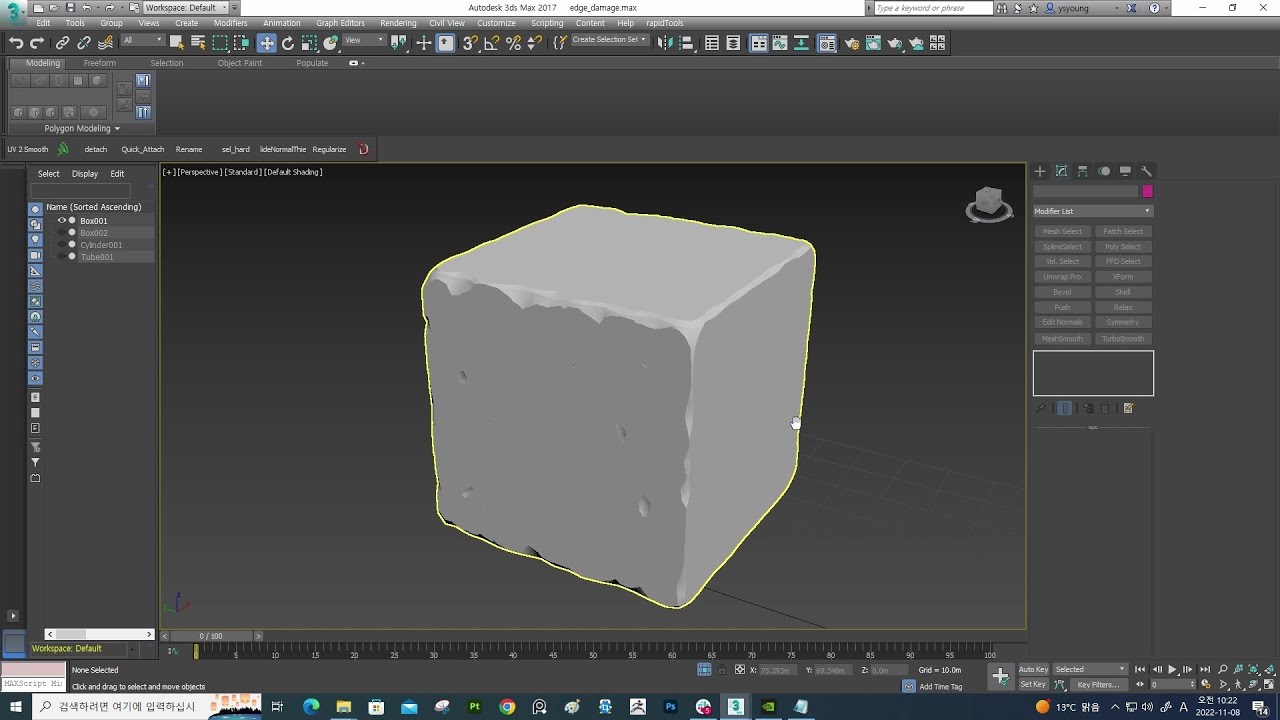The image size is (1280, 720).
Task: Activate Select and Scale tool
Action: point(310,43)
